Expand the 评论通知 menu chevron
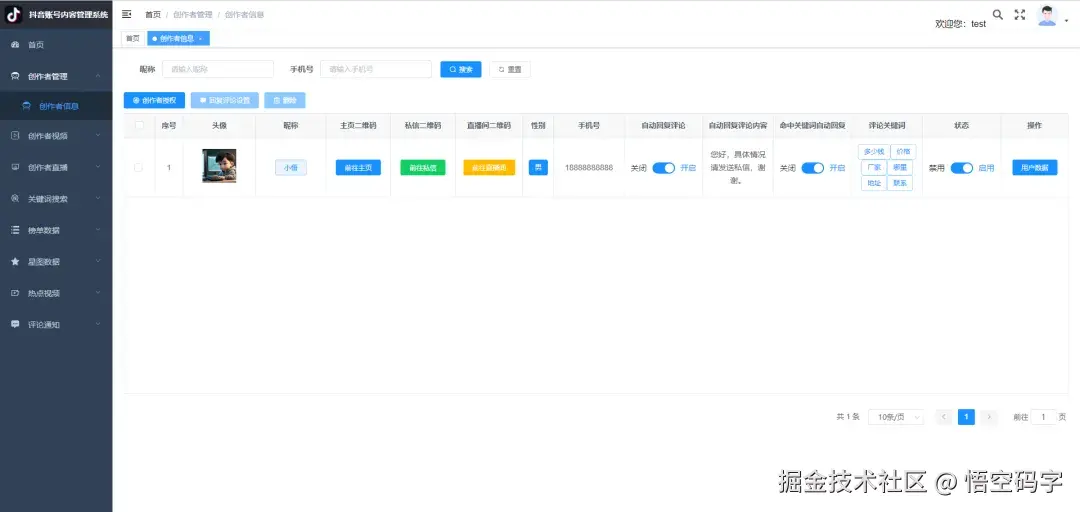The height and width of the screenshot is (512, 1080). point(98,324)
